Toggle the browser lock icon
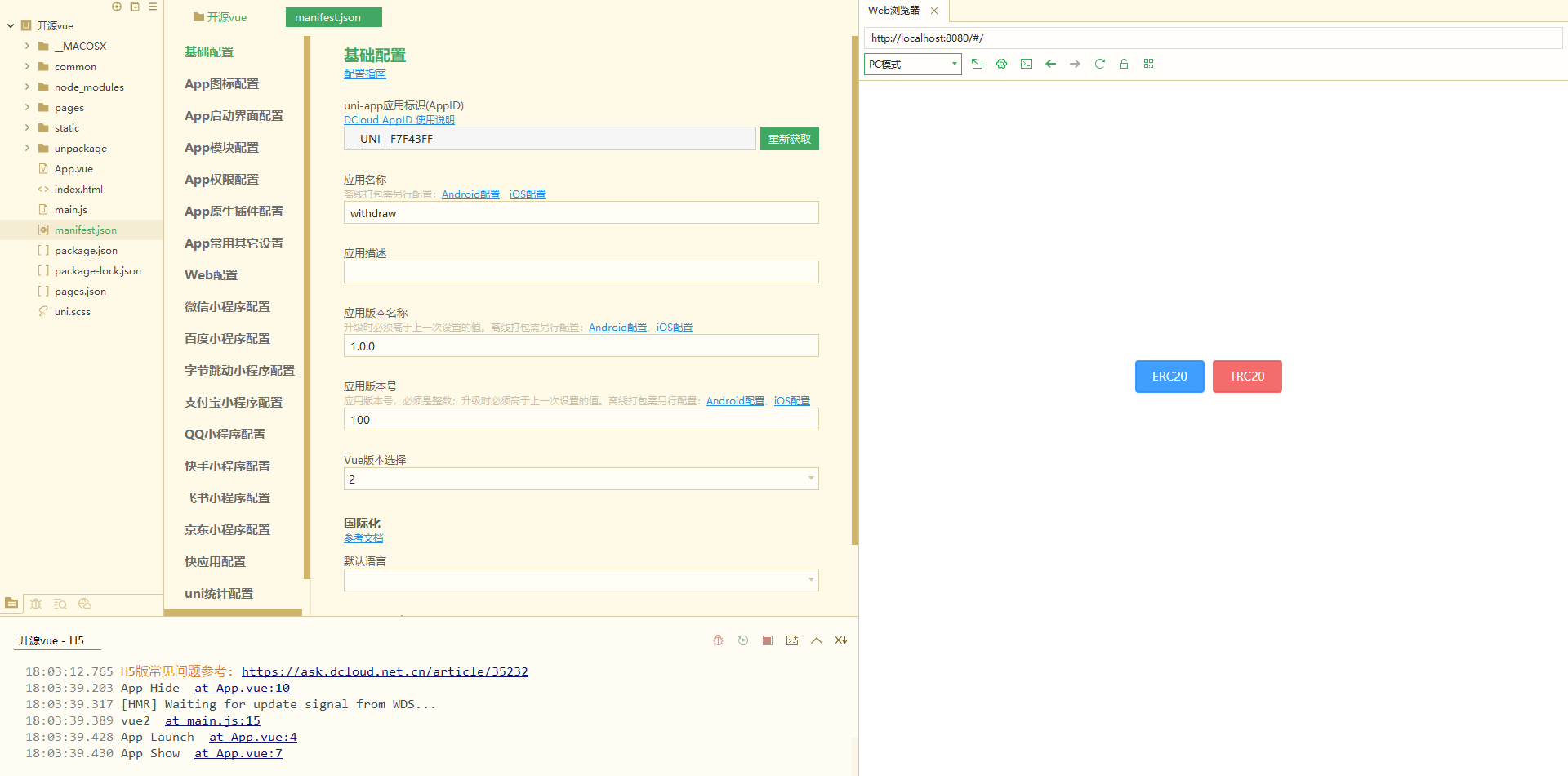 (1124, 64)
